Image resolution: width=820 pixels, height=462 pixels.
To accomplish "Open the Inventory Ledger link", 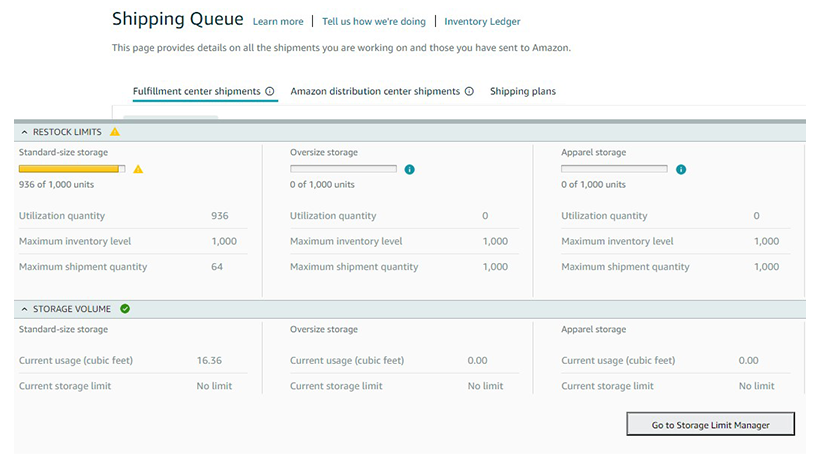I will 482,21.
